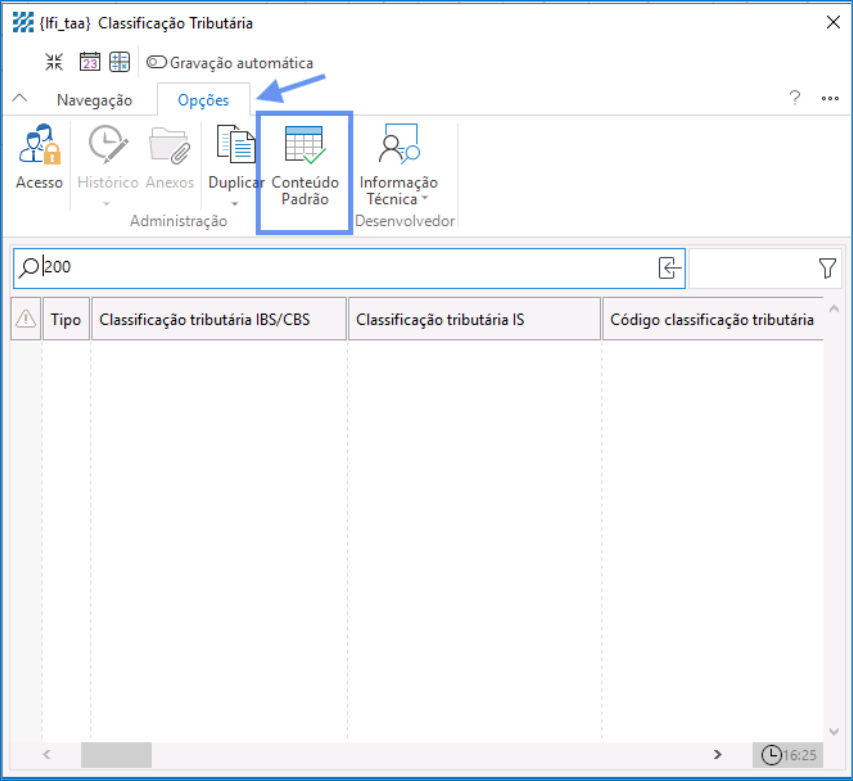This screenshot has width=853, height=781.
Task: Open the Informação Técnica dropdown
Action: pyautogui.click(x=398, y=190)
